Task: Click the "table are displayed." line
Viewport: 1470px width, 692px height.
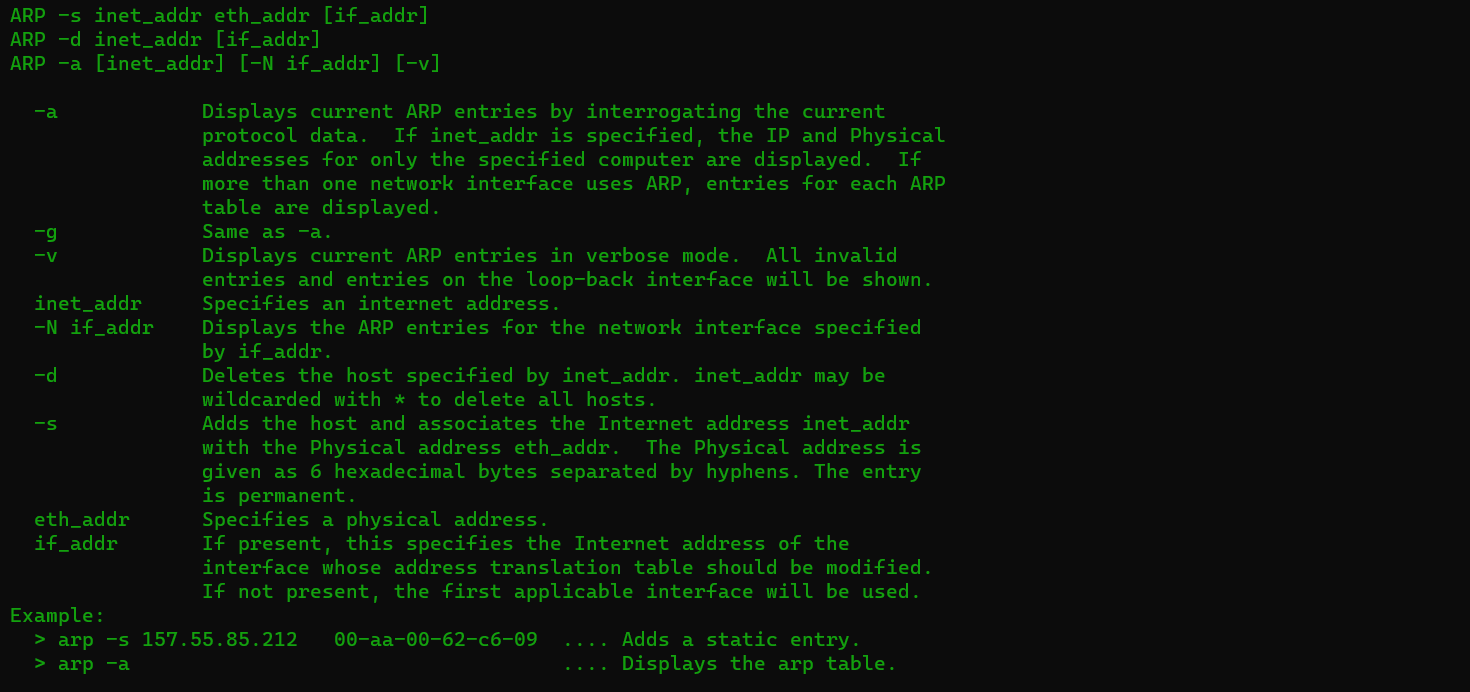Action: 321,207
